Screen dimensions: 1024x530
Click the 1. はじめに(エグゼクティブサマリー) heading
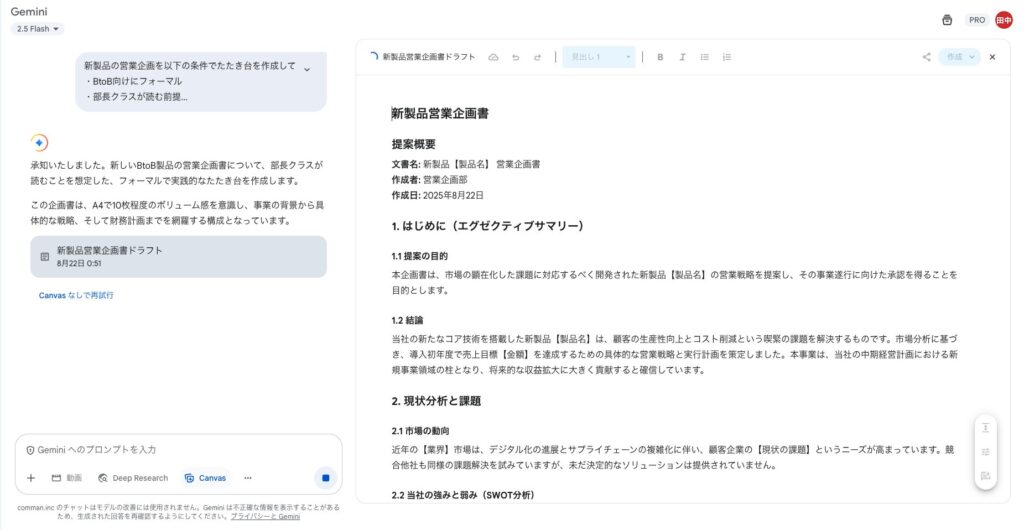pos(487,226)
